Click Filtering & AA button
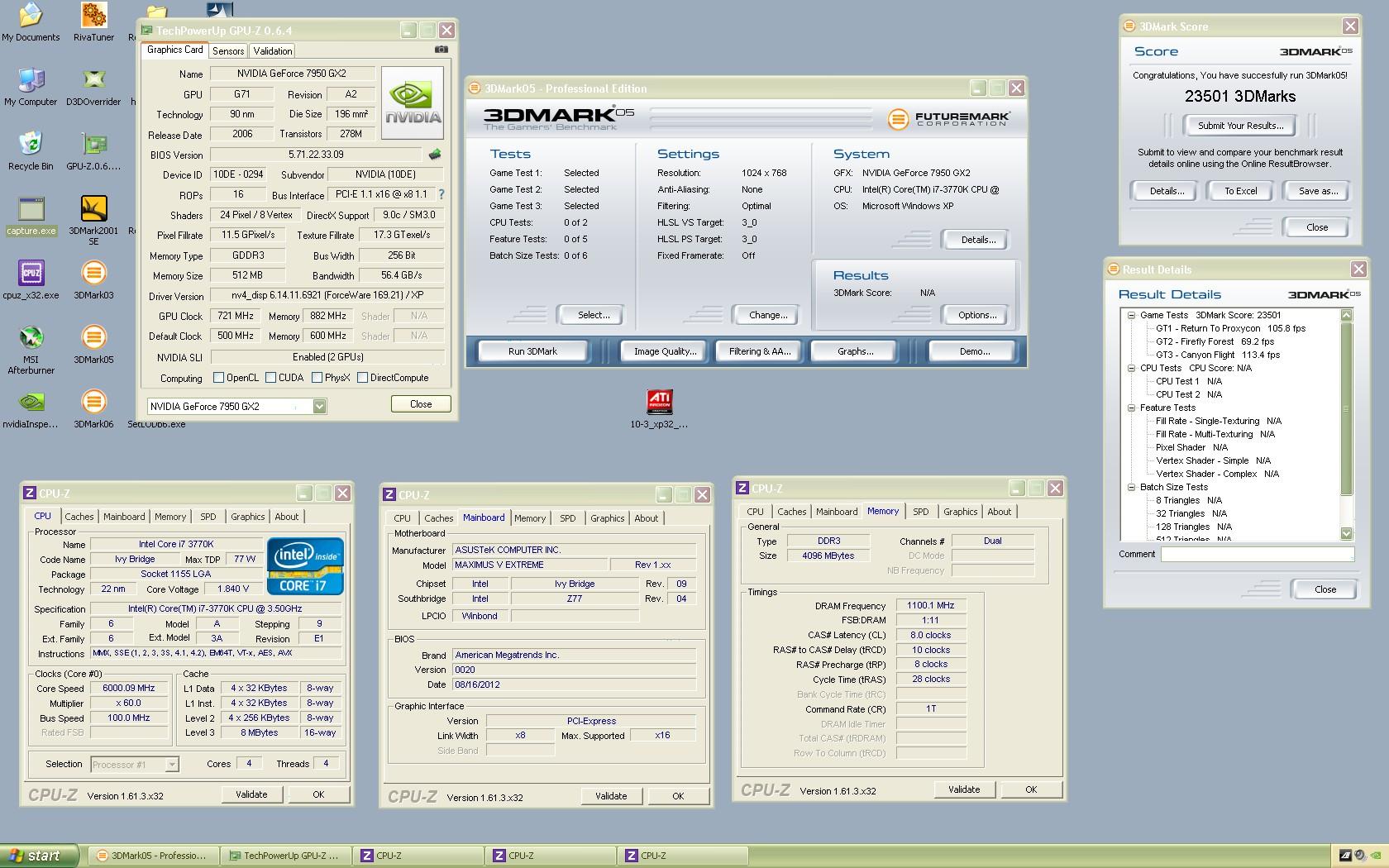Viewport: 1389px width, 868px height. [x=759, y=351]
